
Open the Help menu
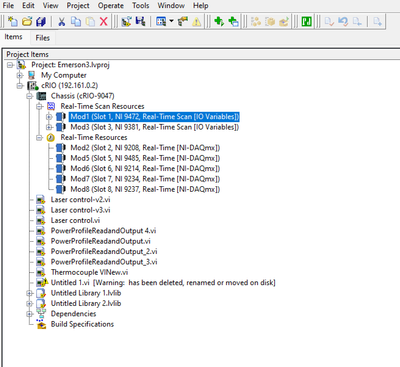(x=201, y=6)
